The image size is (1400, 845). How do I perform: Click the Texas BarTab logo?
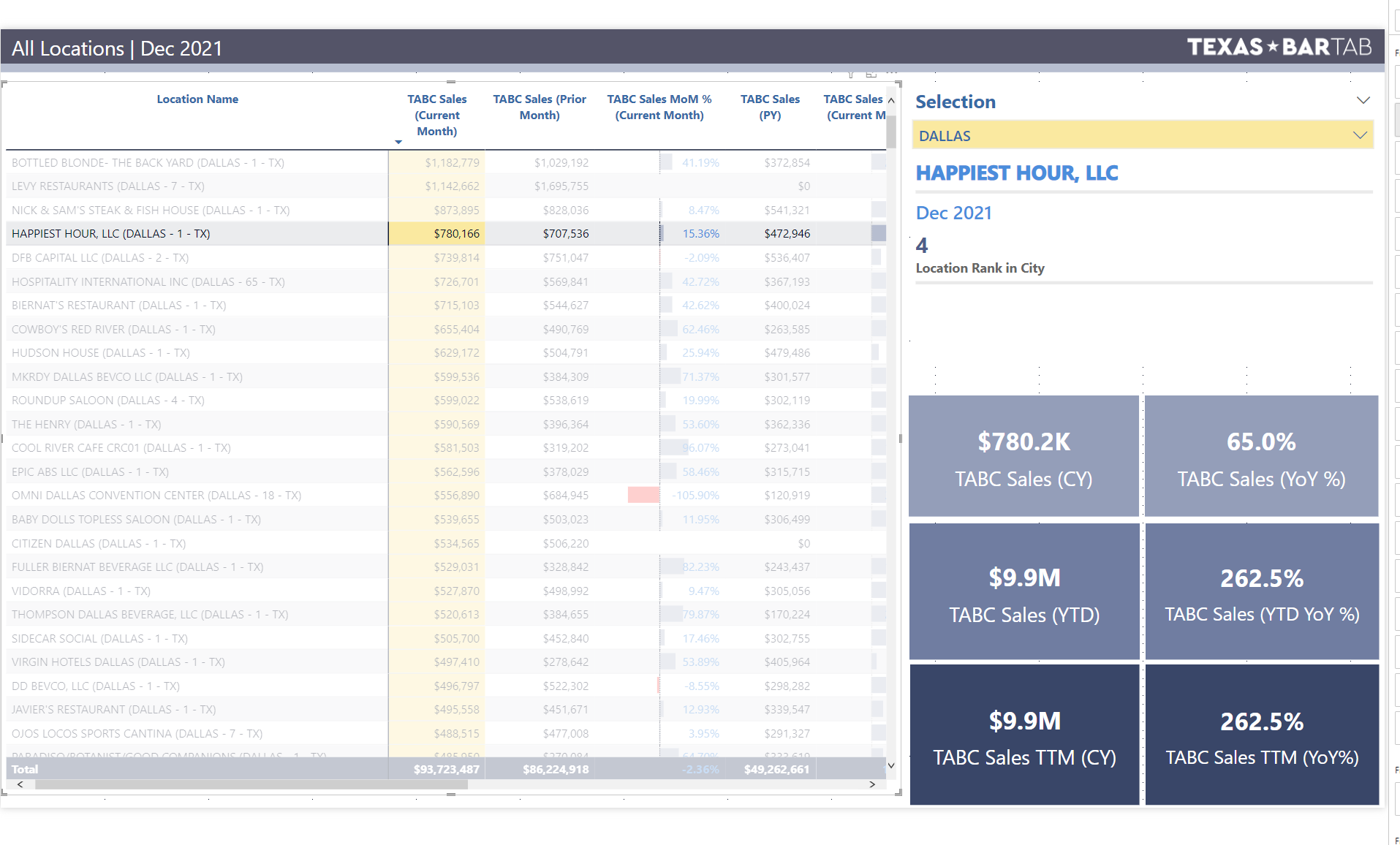[x=1279, y=48]
